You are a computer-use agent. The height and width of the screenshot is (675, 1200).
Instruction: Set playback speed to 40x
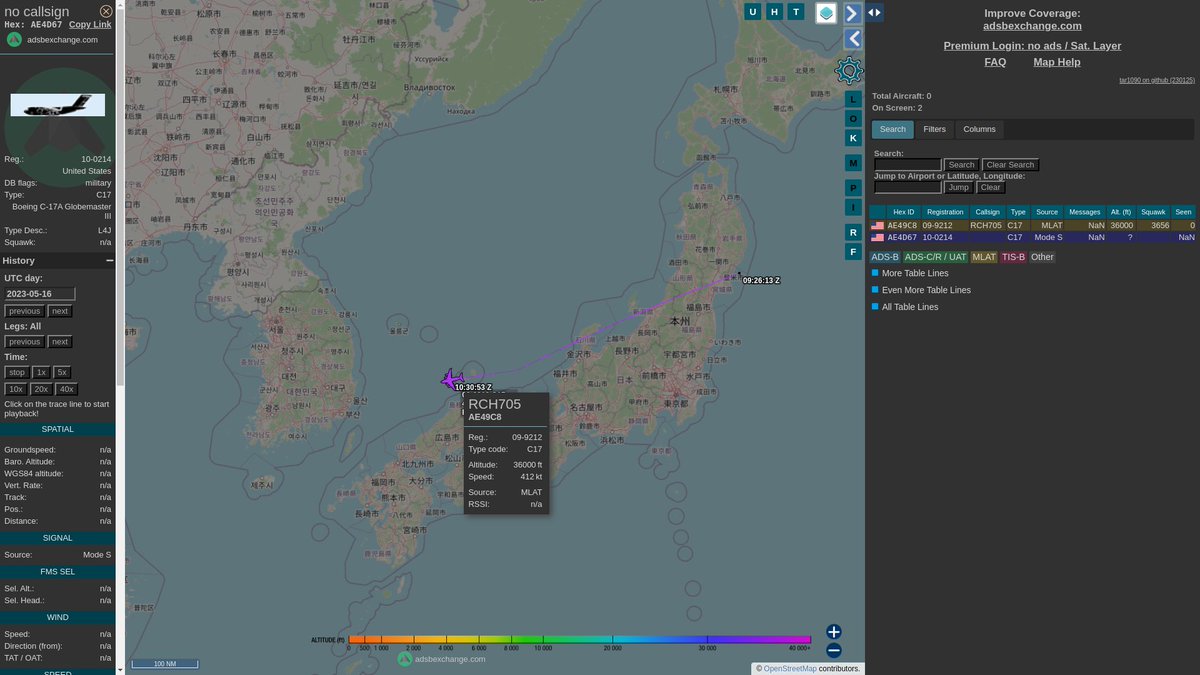pos(66,389)
